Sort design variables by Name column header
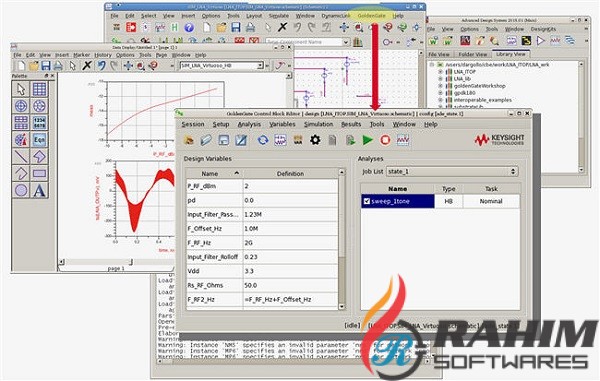This screenshot has height=381, width=600. click(214, 174)
